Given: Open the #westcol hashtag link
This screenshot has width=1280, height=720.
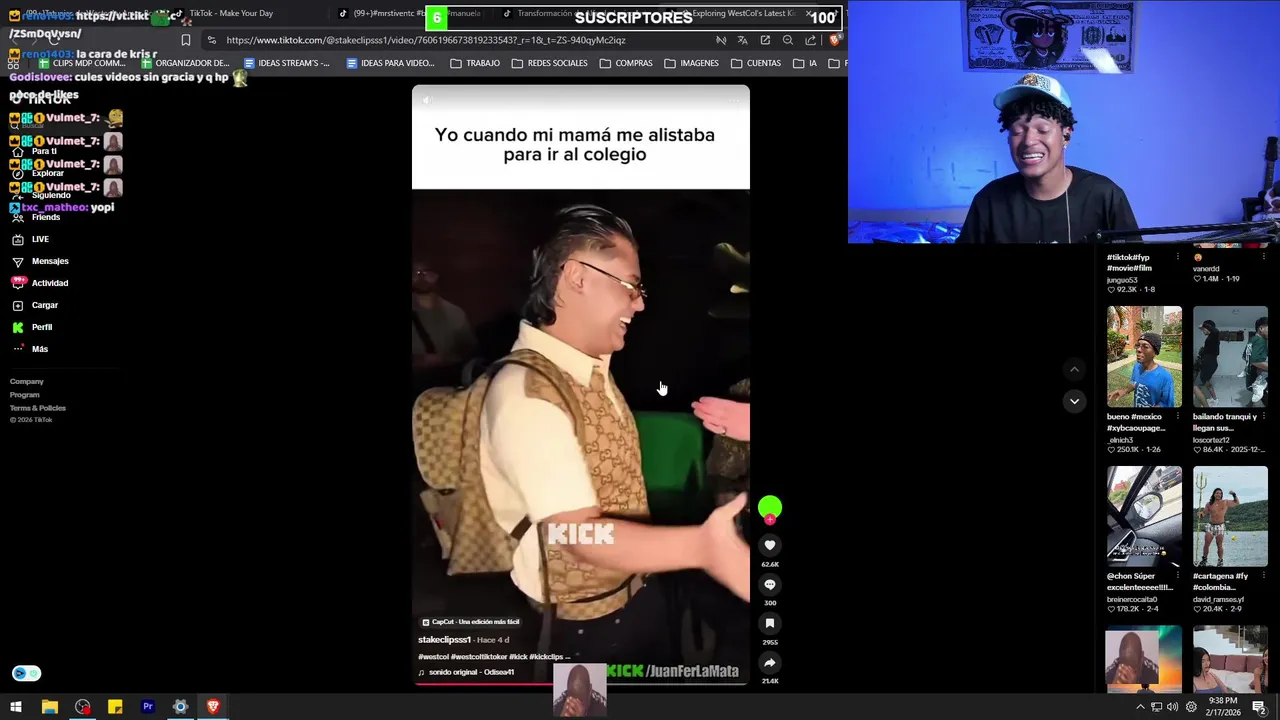Looking at the screenshot, I should coord(435,657).
